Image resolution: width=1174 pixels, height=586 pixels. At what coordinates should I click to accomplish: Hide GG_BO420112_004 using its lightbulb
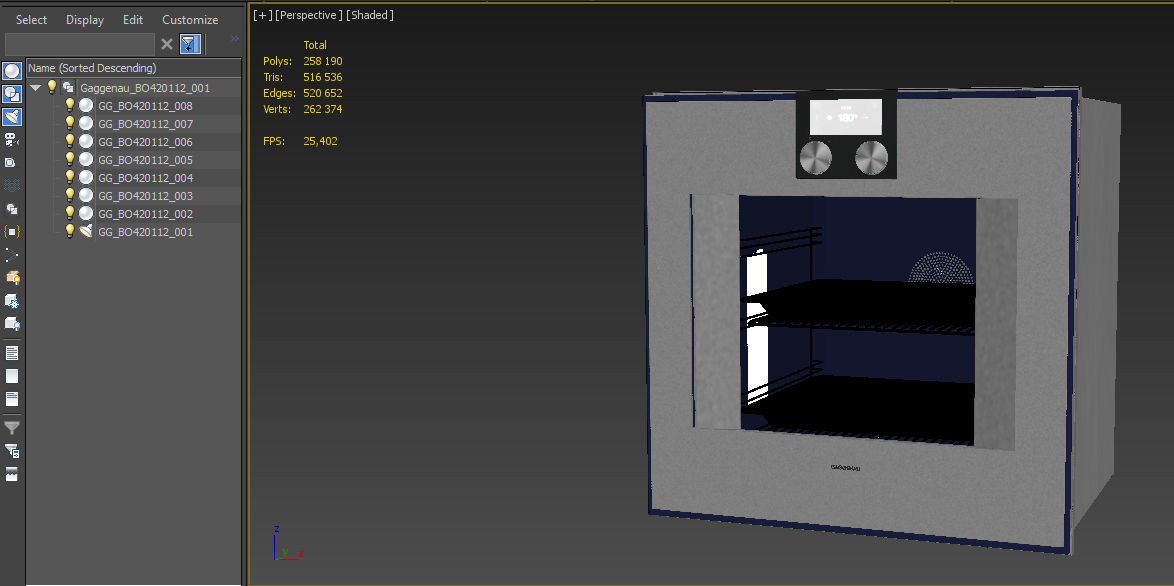coord(70,177)
